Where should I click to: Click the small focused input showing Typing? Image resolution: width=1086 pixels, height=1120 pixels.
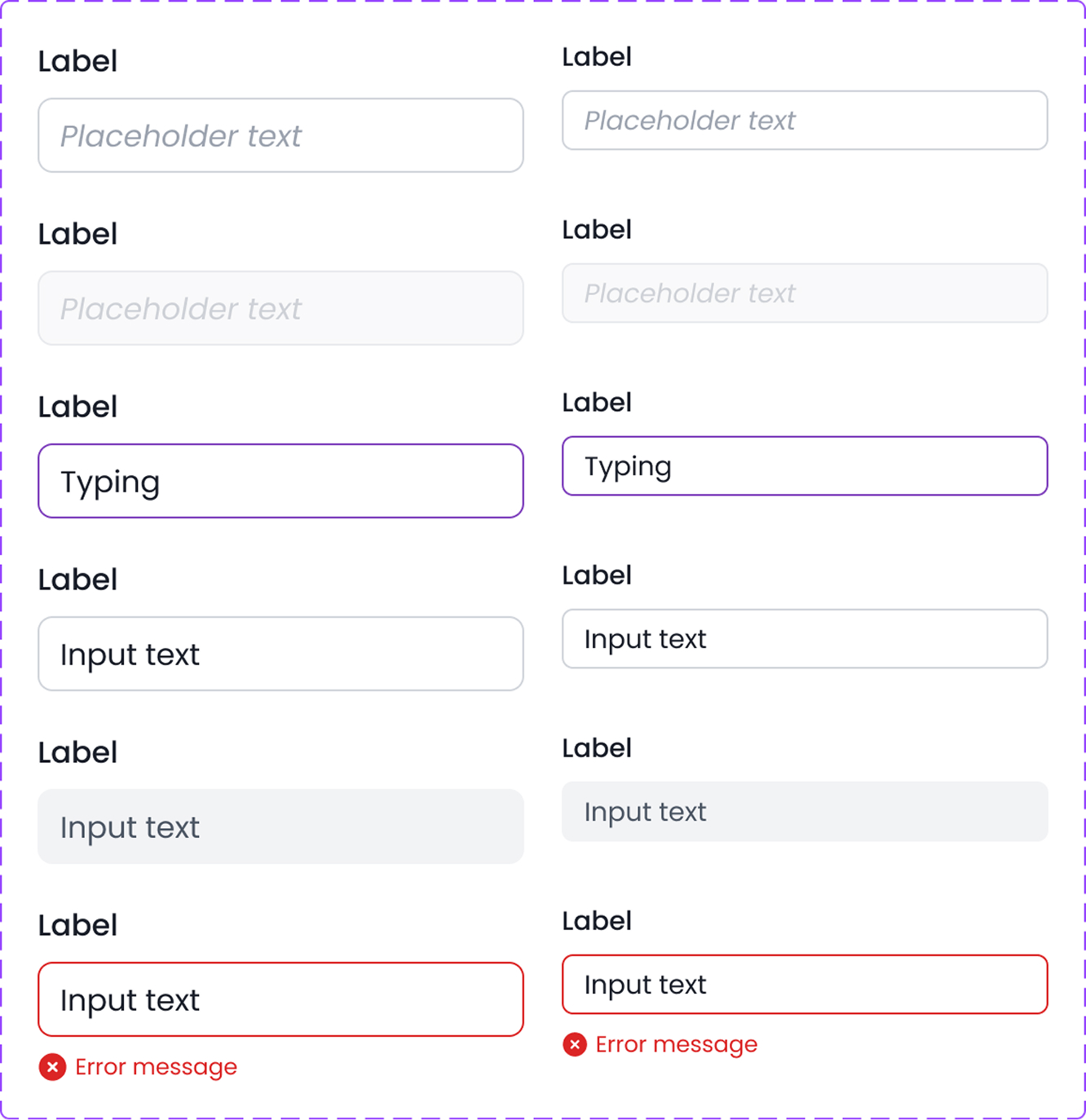[805, 466]
